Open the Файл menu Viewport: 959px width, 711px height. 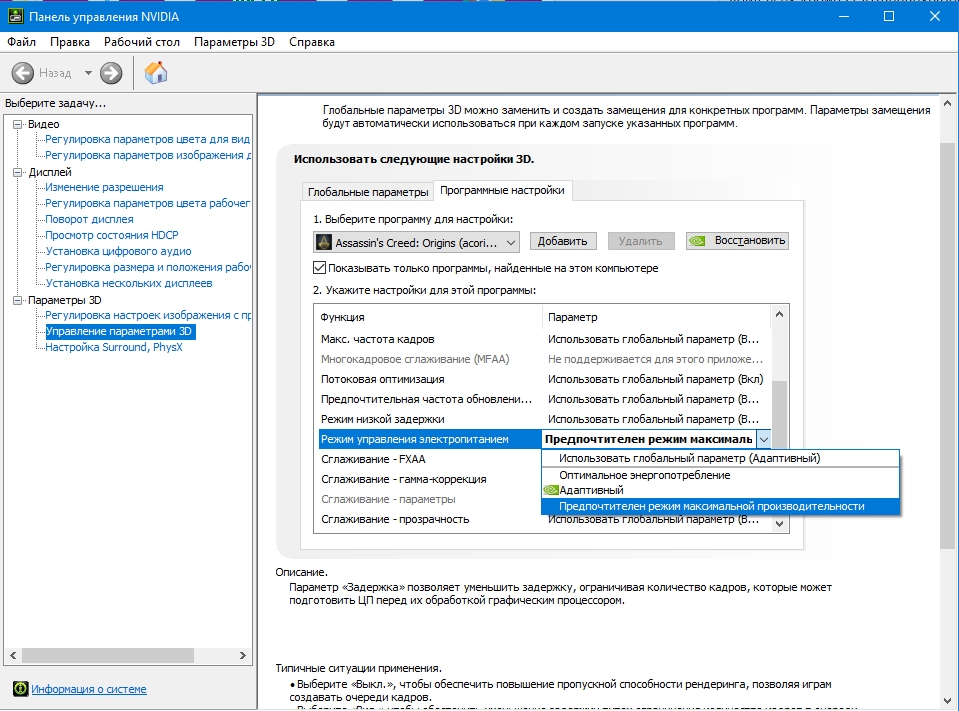coord(21,42)
